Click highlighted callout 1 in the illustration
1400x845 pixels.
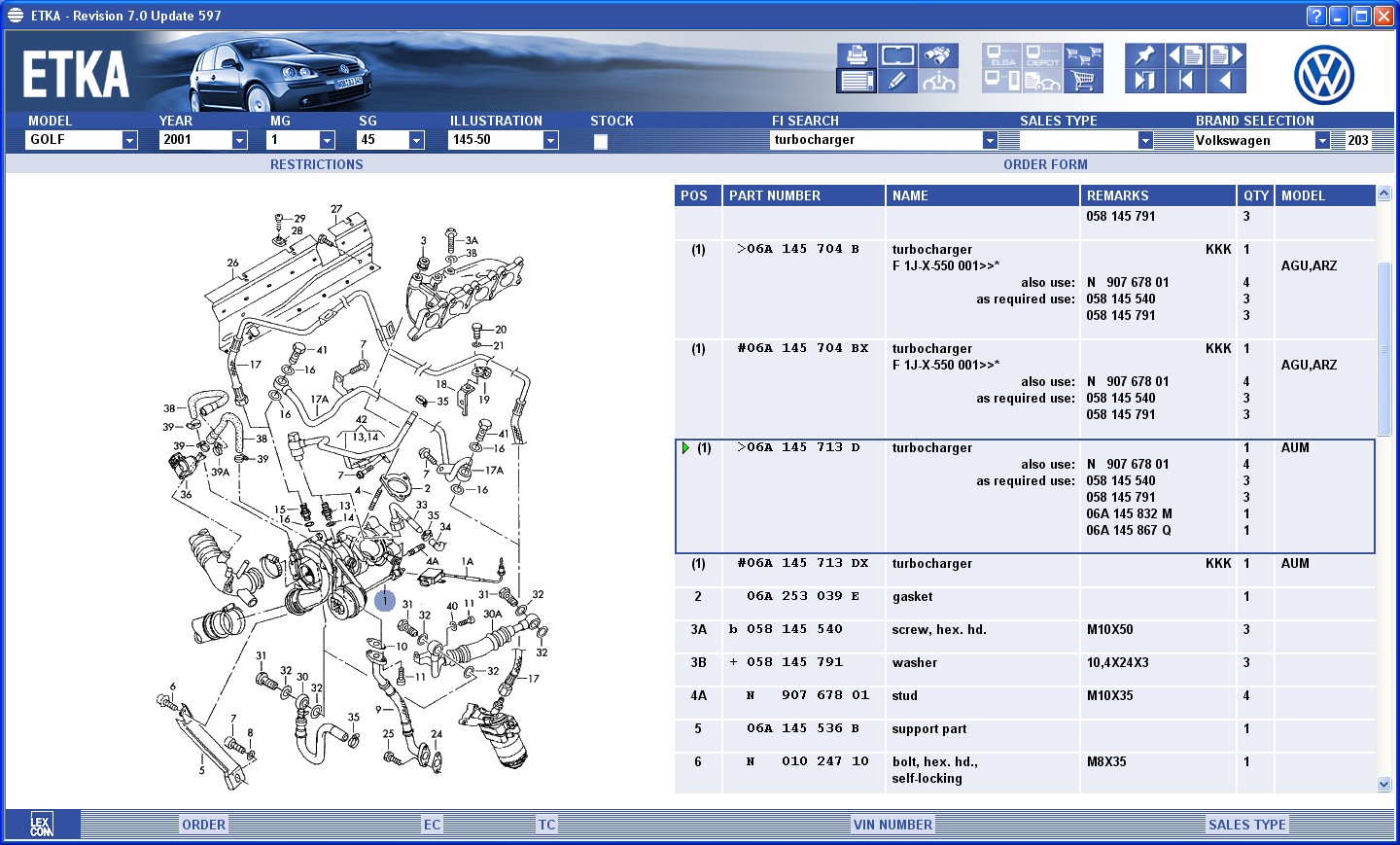click(385, 600)
